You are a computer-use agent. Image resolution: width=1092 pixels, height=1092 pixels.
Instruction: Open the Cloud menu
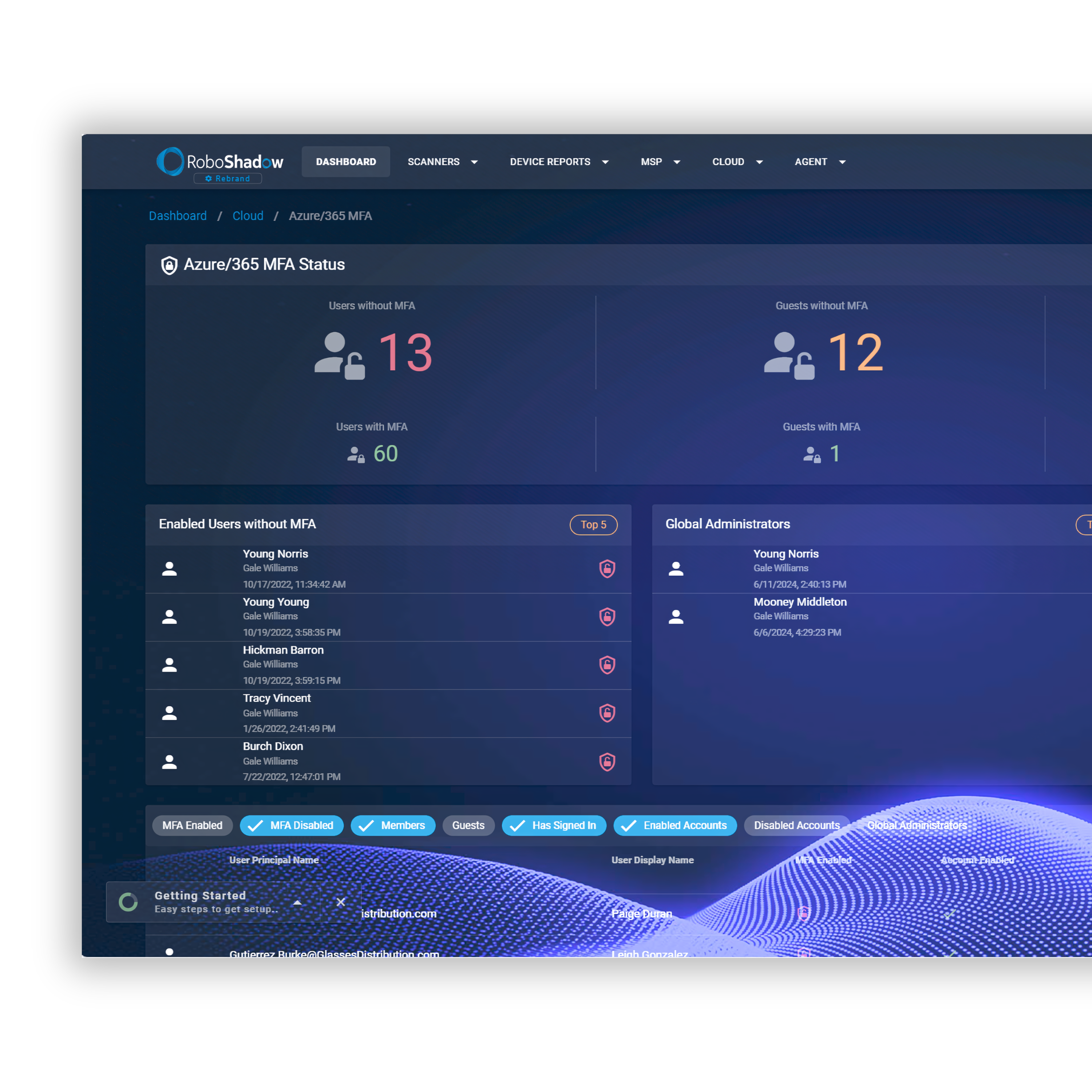click(x=728, y=162)
